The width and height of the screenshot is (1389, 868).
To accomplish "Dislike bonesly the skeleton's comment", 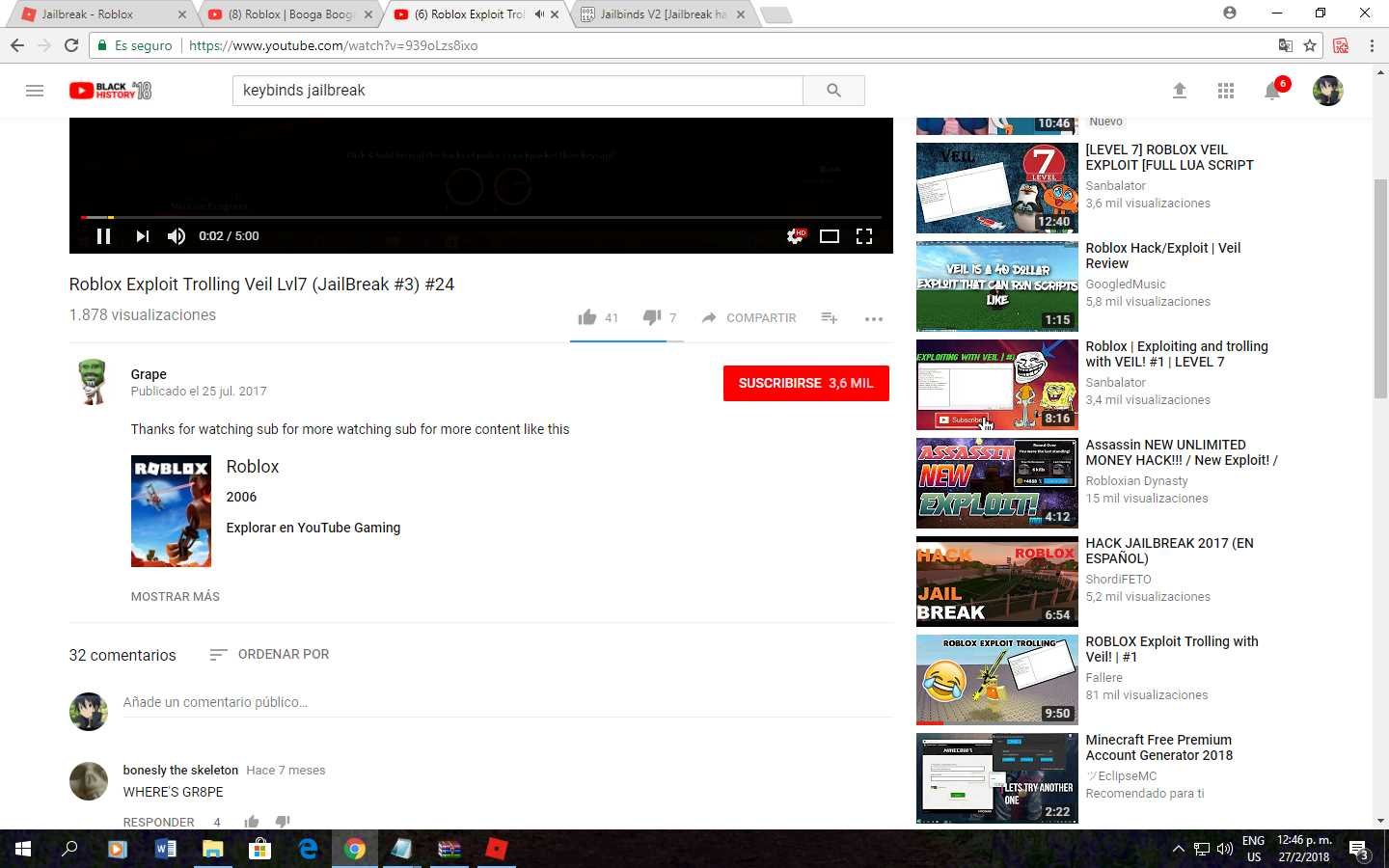I will pos(283,822).
